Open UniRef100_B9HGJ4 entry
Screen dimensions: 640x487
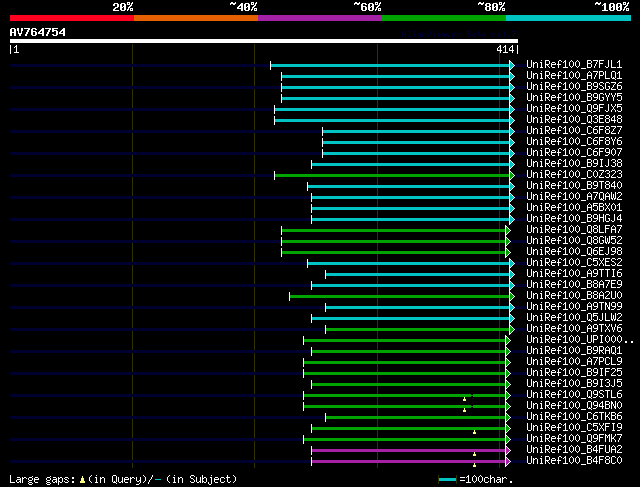[x=574, y=219]
